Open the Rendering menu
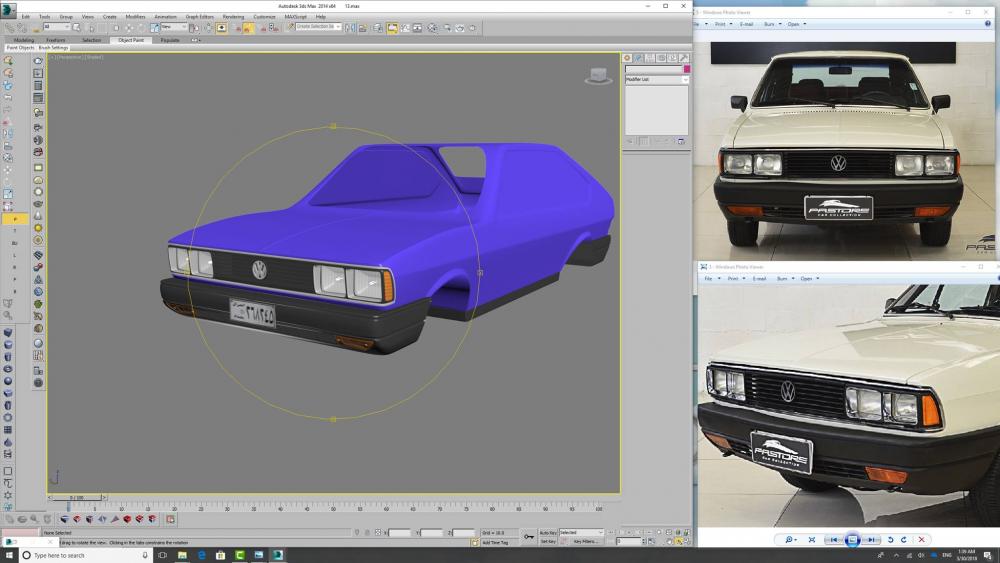The image size is (1000, 563). pyautogui.click(x=232, y=17)
